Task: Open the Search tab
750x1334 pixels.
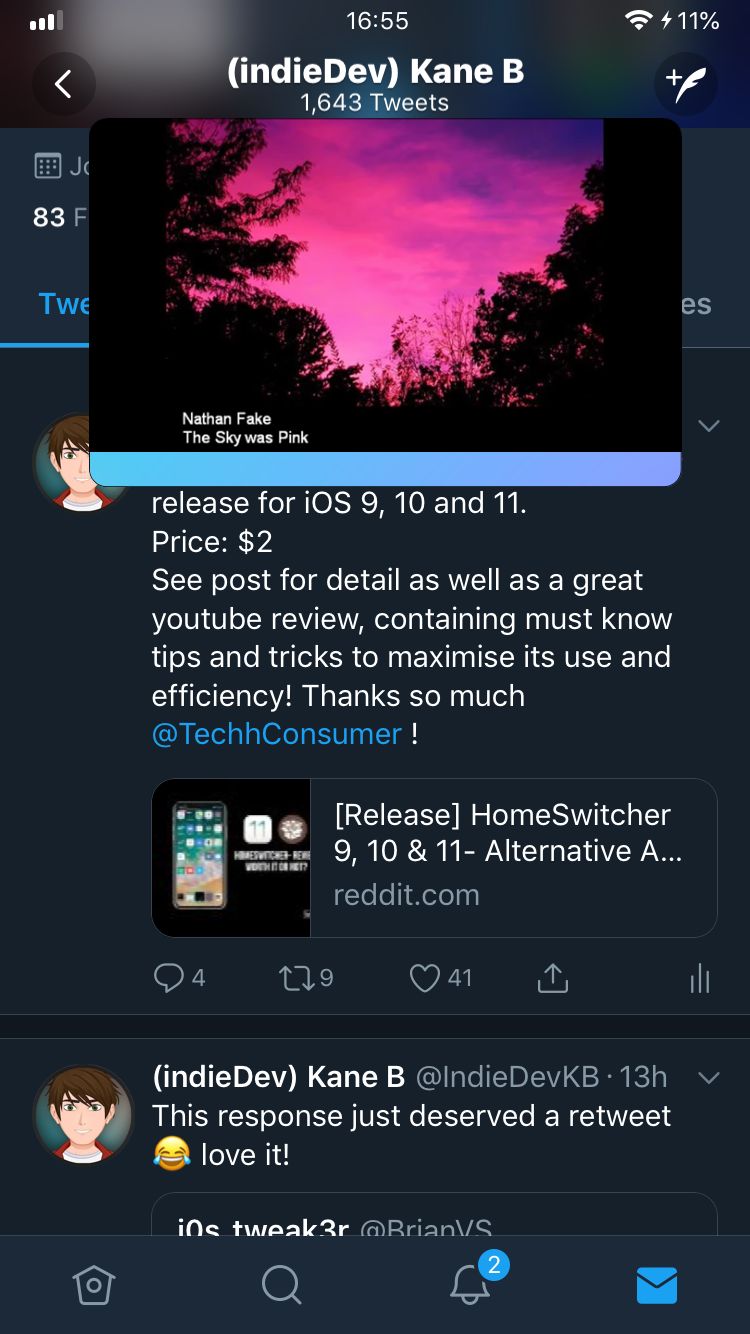Action: [281, 1284]
